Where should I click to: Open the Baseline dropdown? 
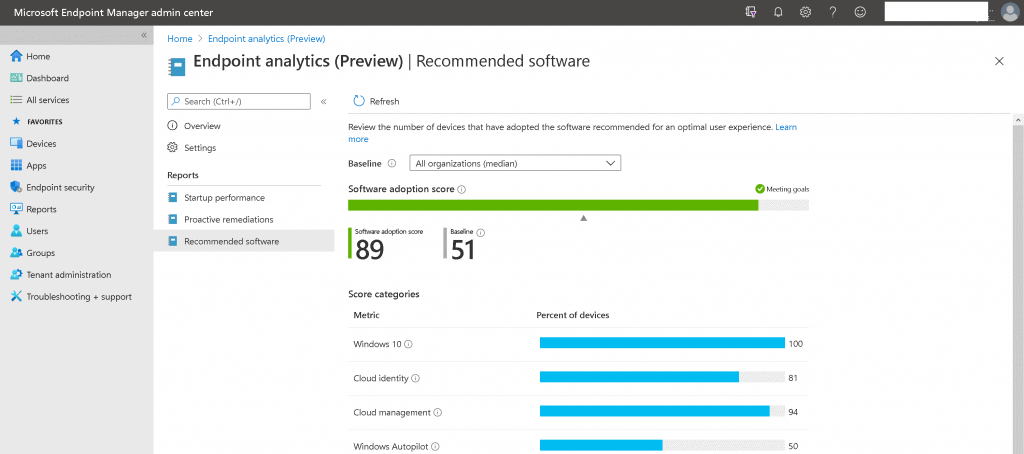[x=515, y=163]
